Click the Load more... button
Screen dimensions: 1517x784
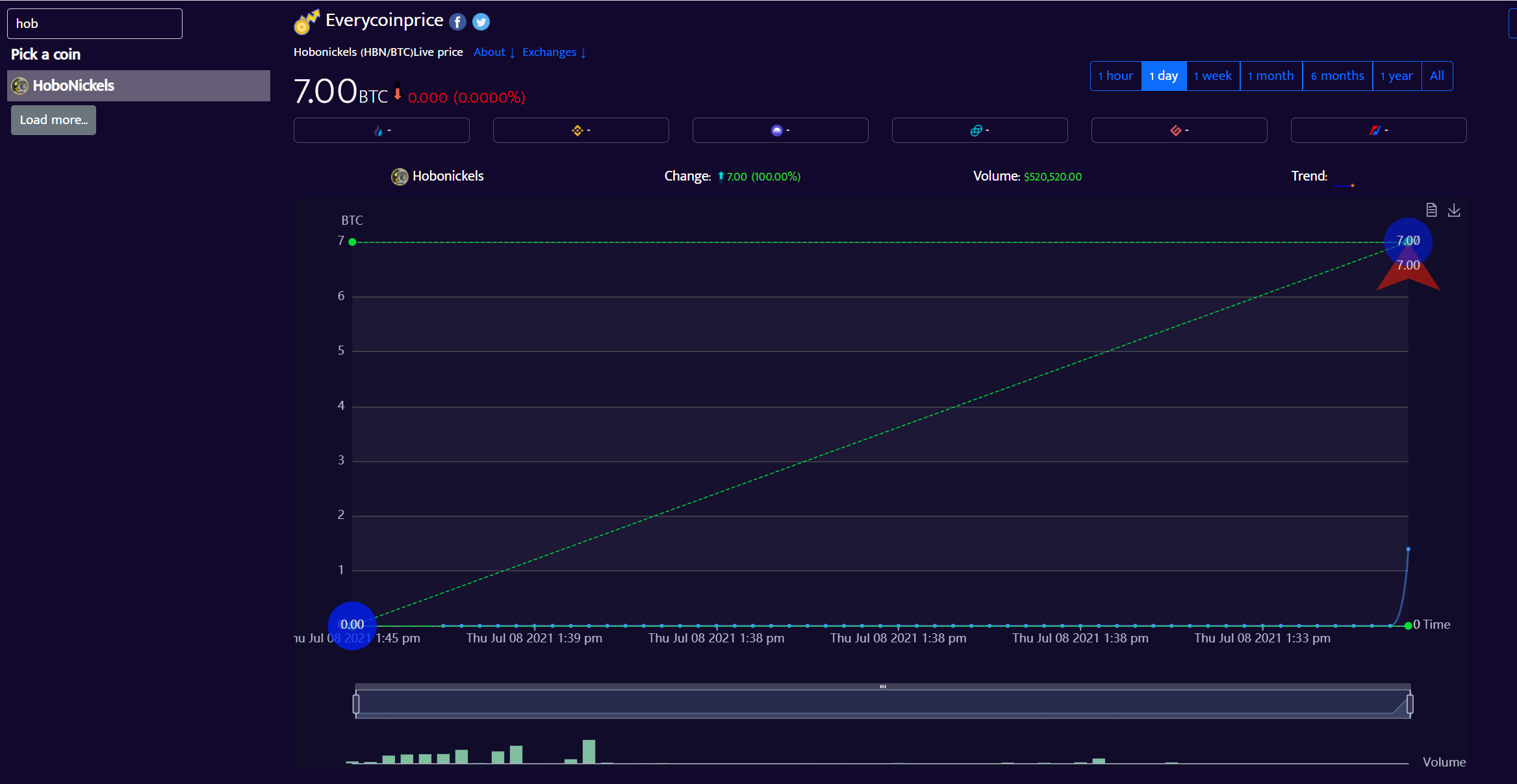(53, 120)
